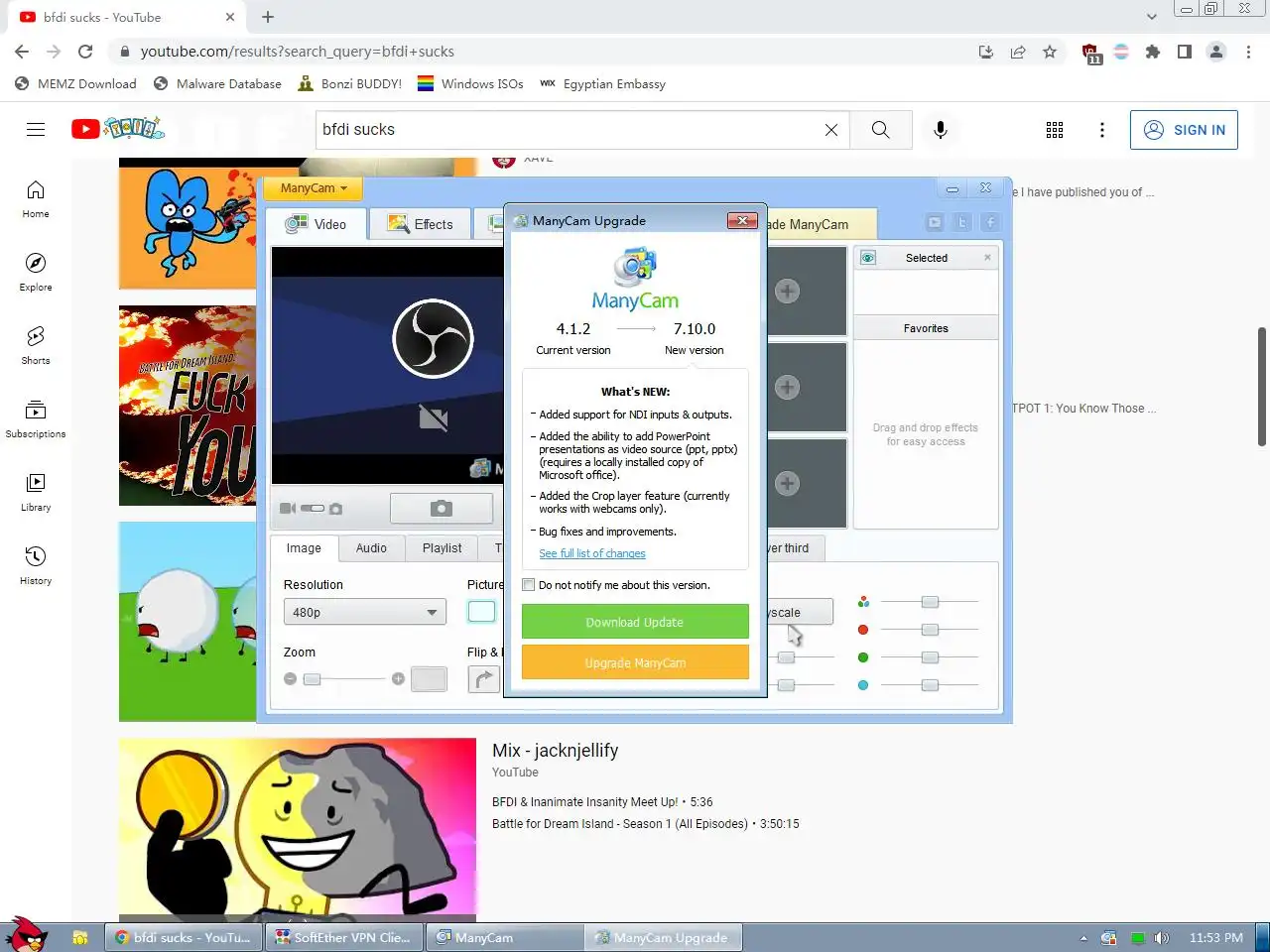Open Chrome side panel icon

[1185, 52]
